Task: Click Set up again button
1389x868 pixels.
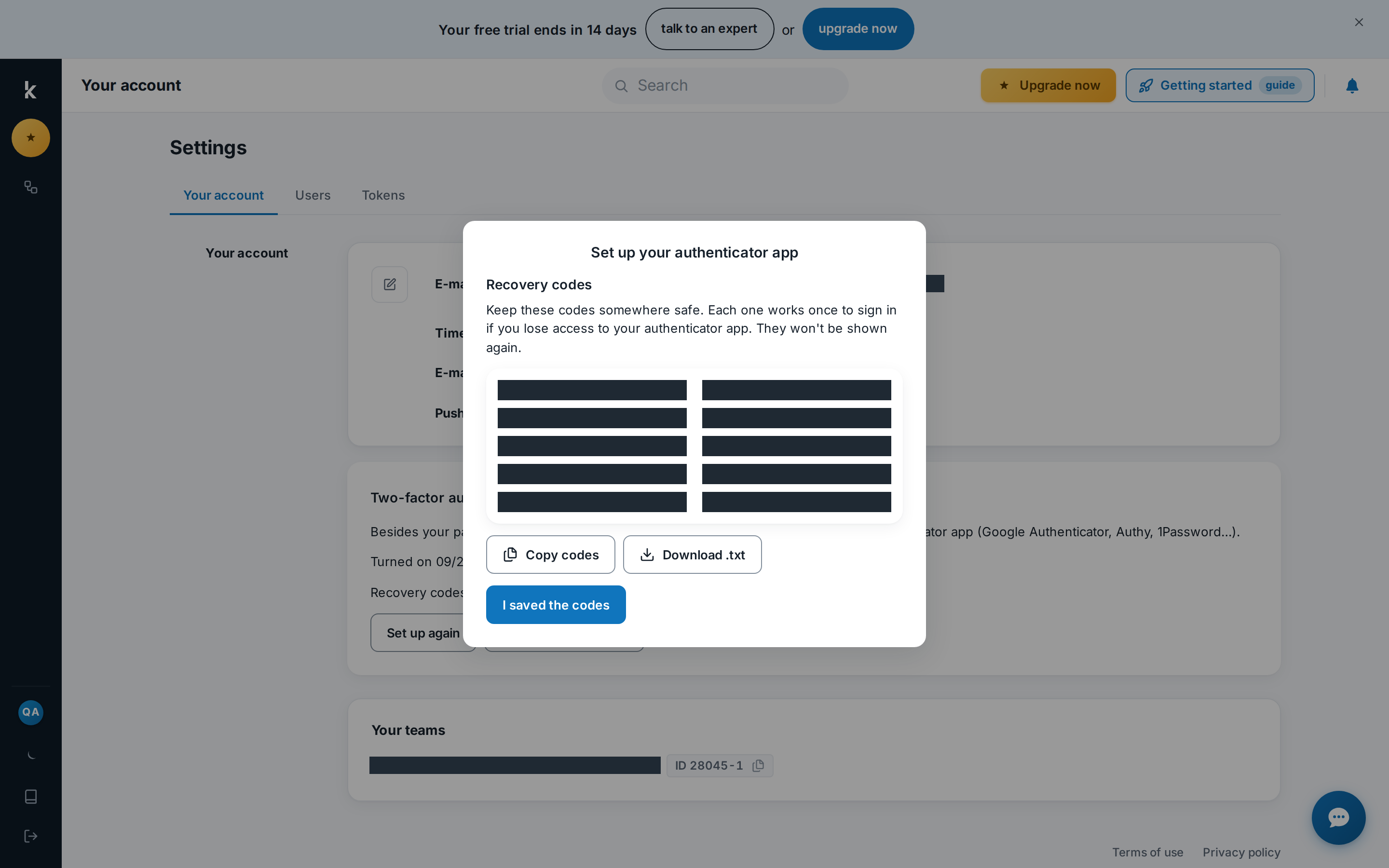Action: 423,633
